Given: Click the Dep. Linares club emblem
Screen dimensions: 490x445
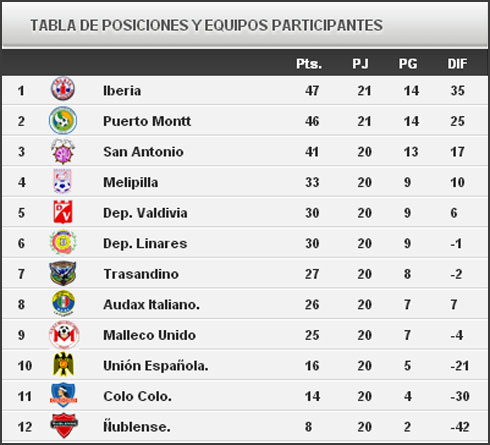Looking at the screenshot, I should pyautogui.click(x=63, y=242).
